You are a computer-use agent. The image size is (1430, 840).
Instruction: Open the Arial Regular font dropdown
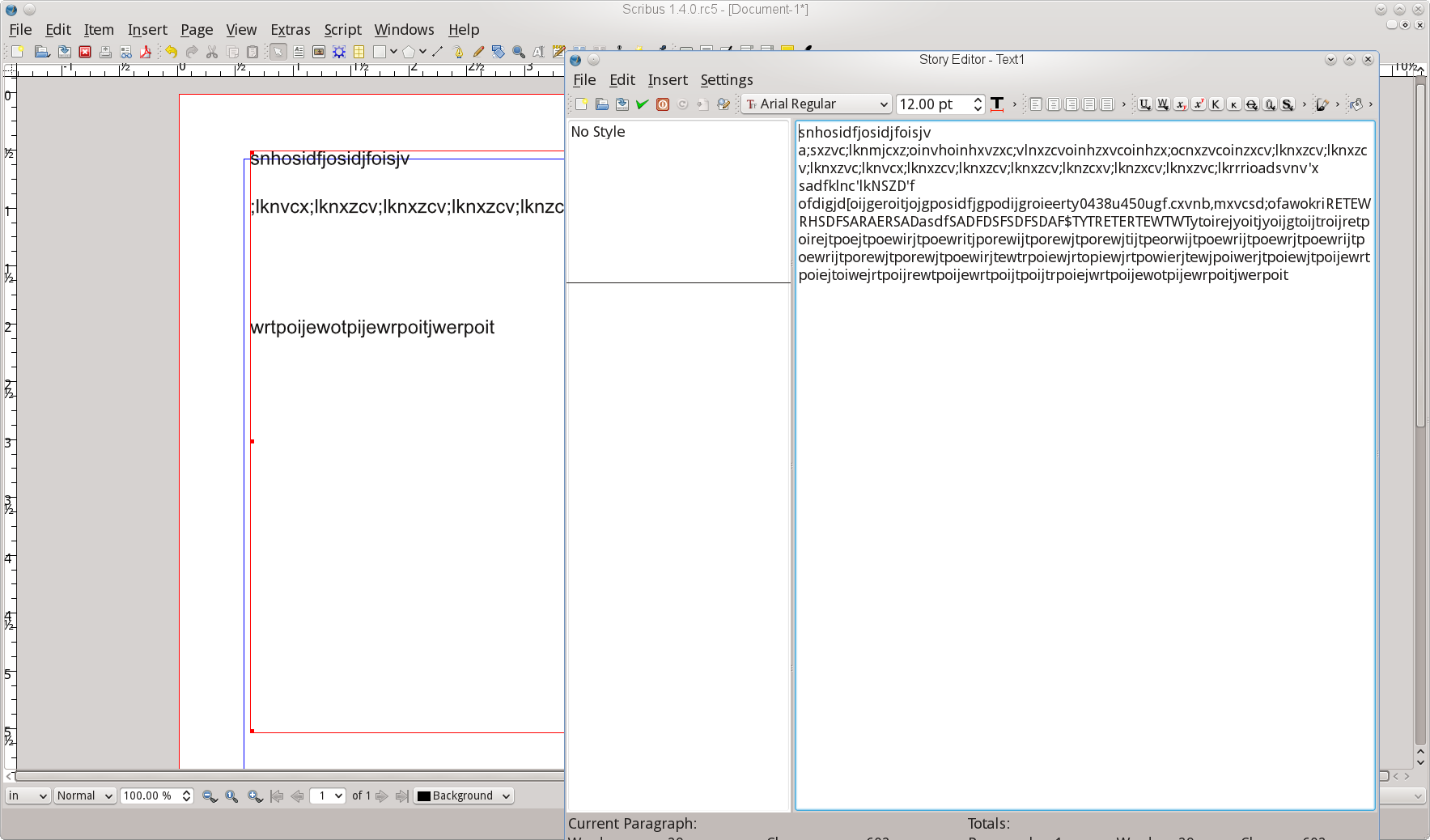817,104
